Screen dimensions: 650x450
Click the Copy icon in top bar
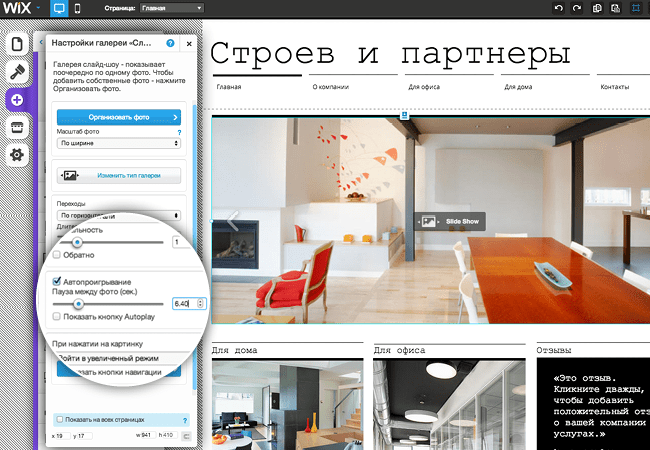pyautogui.click(x=597, y=8)
